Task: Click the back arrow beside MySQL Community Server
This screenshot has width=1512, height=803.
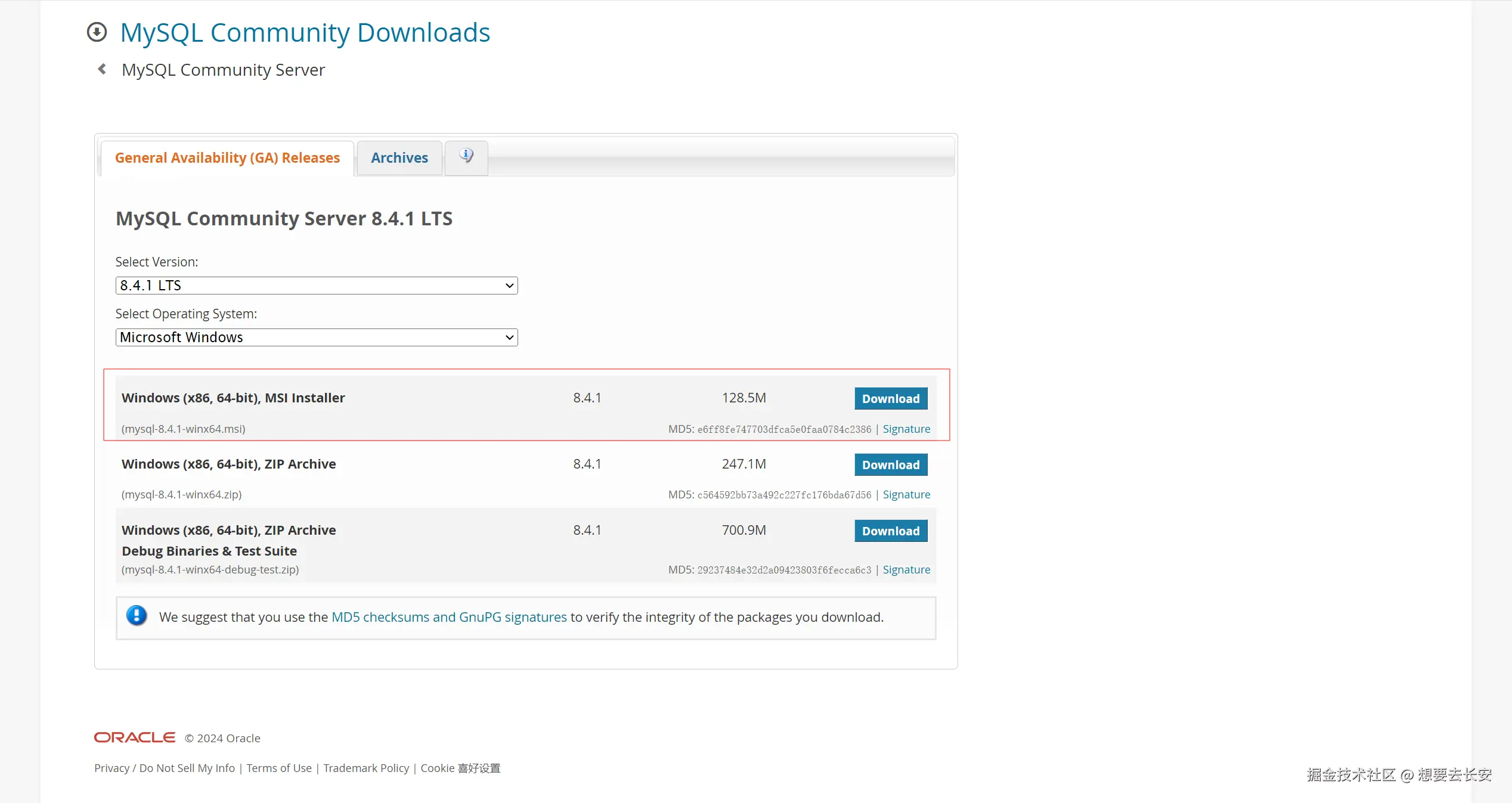Action: coord(102,70)
